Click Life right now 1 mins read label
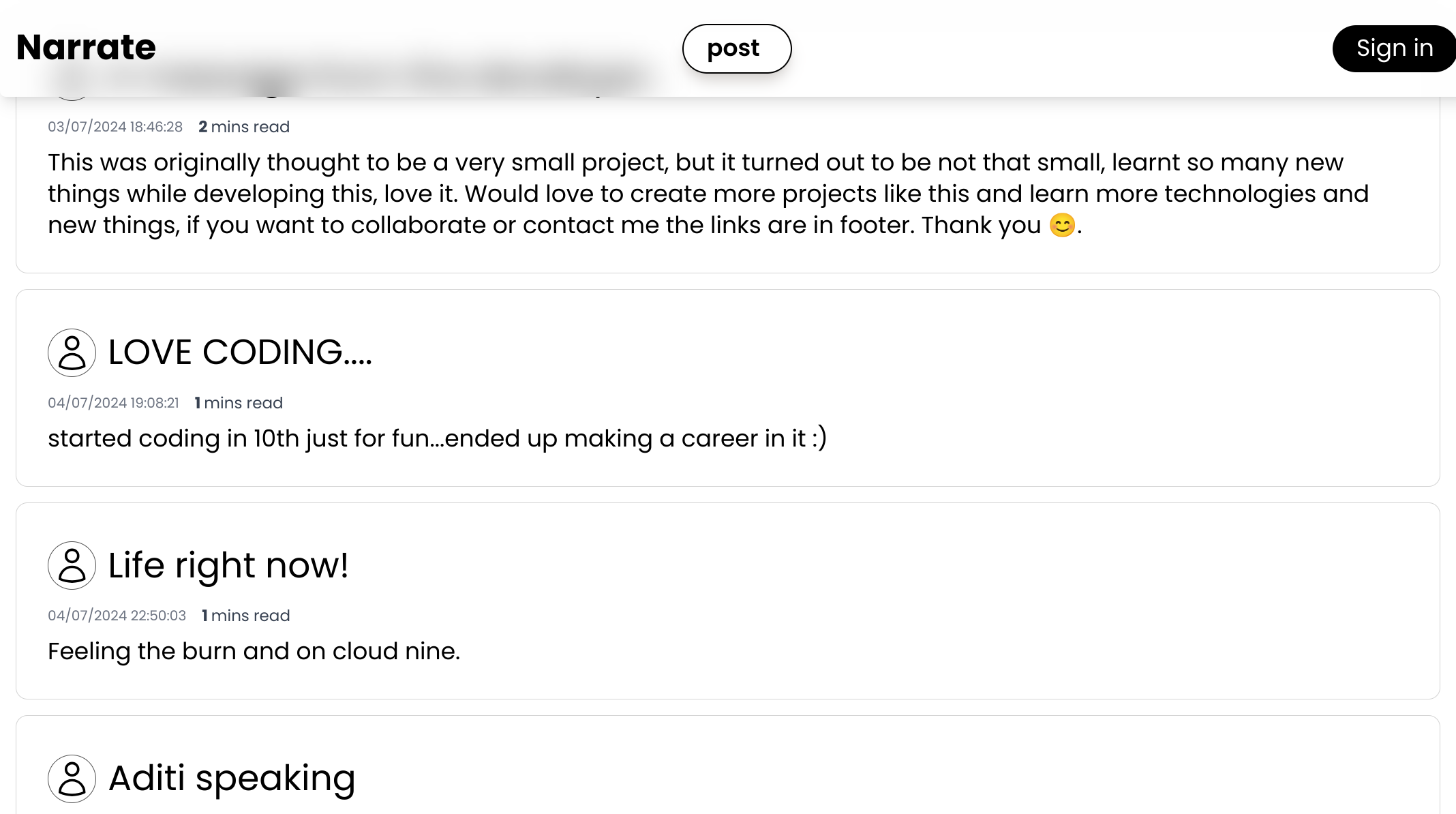Viewport: 1456px width, 814px height. point(246,616)
